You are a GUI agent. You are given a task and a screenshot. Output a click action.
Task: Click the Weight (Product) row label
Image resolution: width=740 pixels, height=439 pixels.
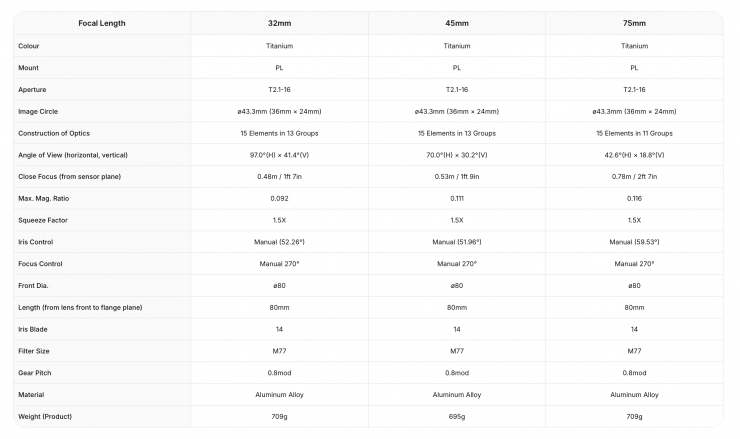pos(45,416)
